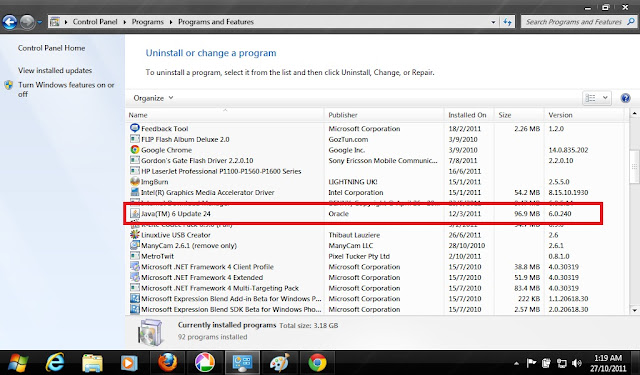Open Picasa from taskbar
Screen dimensions: 640x375
pos(204,362)
